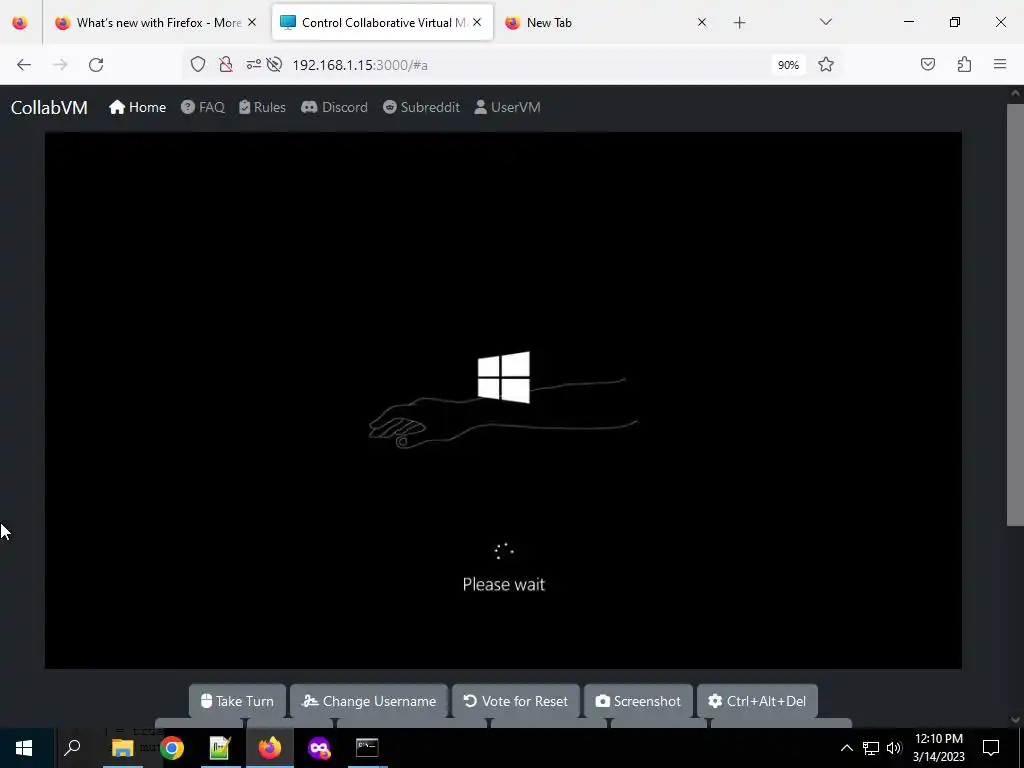Close the What's new with Firefox tab

[x=252, y=22]
